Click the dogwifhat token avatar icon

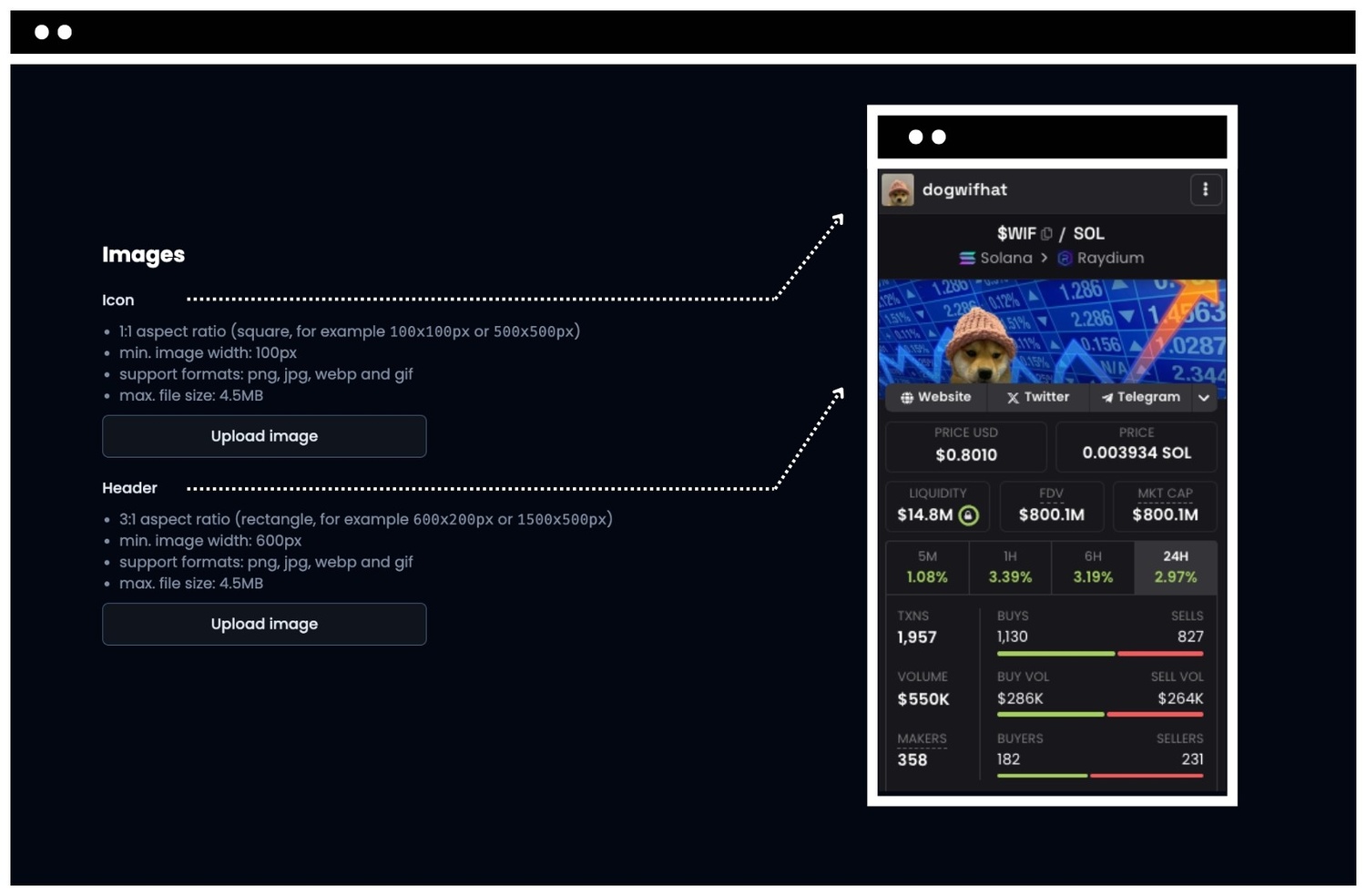click(x=898, y=189)
